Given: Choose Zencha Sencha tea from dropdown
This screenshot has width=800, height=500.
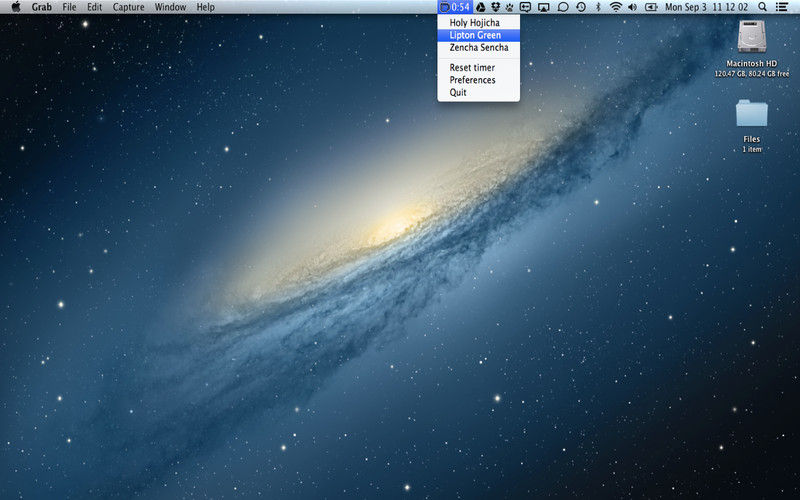Looking at the screenshot, I should [x=479, y=47].
